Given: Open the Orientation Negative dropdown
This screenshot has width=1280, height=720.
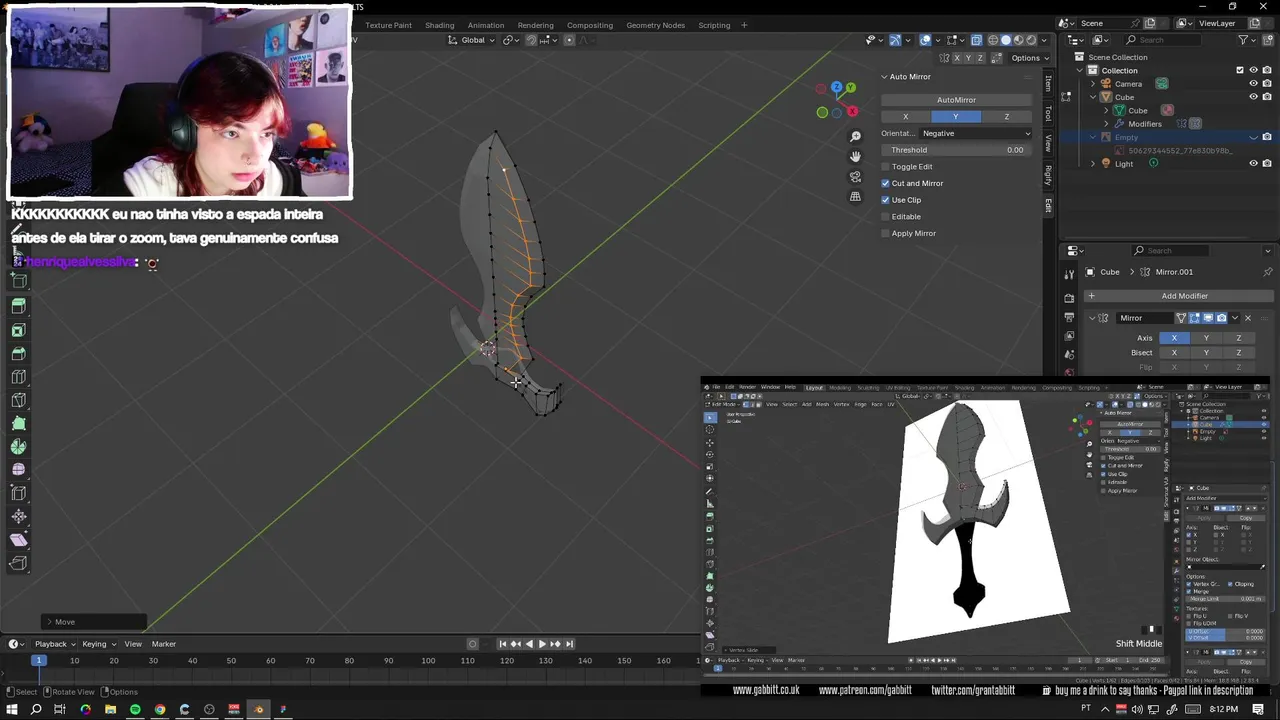Looking at the screenshot, I should click(x=975, y=133).
